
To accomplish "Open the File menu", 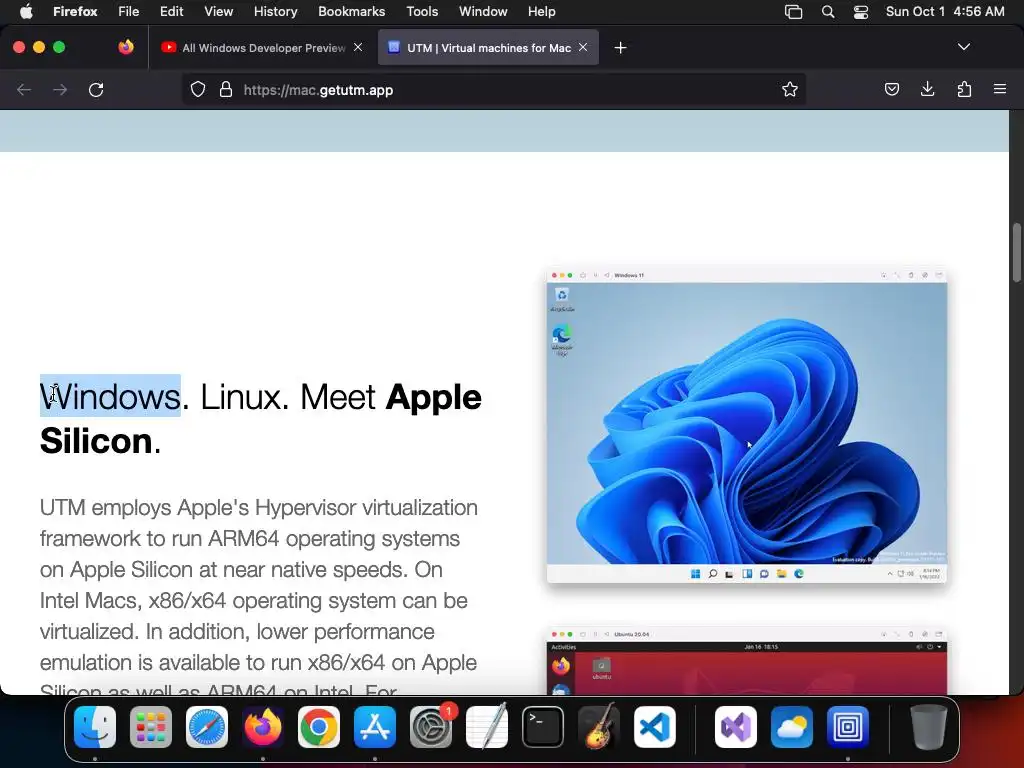I will click(x=129, y=12).
